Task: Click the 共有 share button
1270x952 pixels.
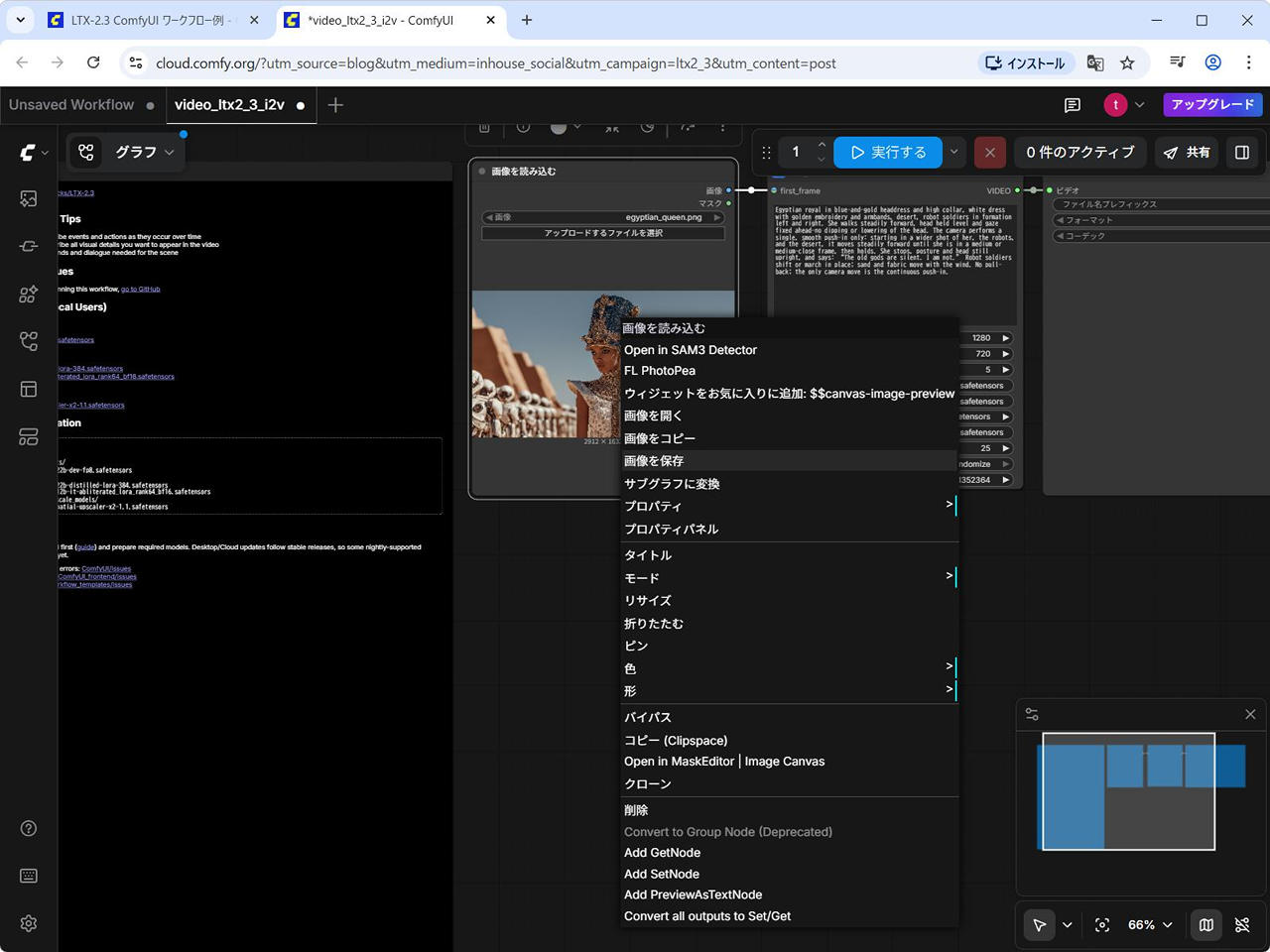Action: click(x=1188, y=152)
